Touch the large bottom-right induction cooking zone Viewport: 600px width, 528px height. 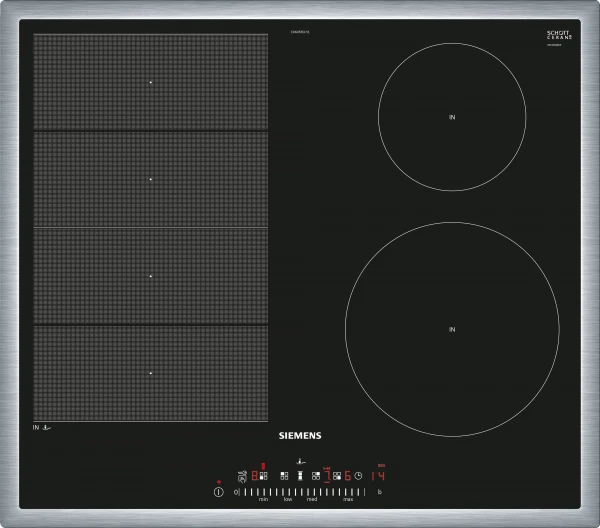click(x=451, y=329)
